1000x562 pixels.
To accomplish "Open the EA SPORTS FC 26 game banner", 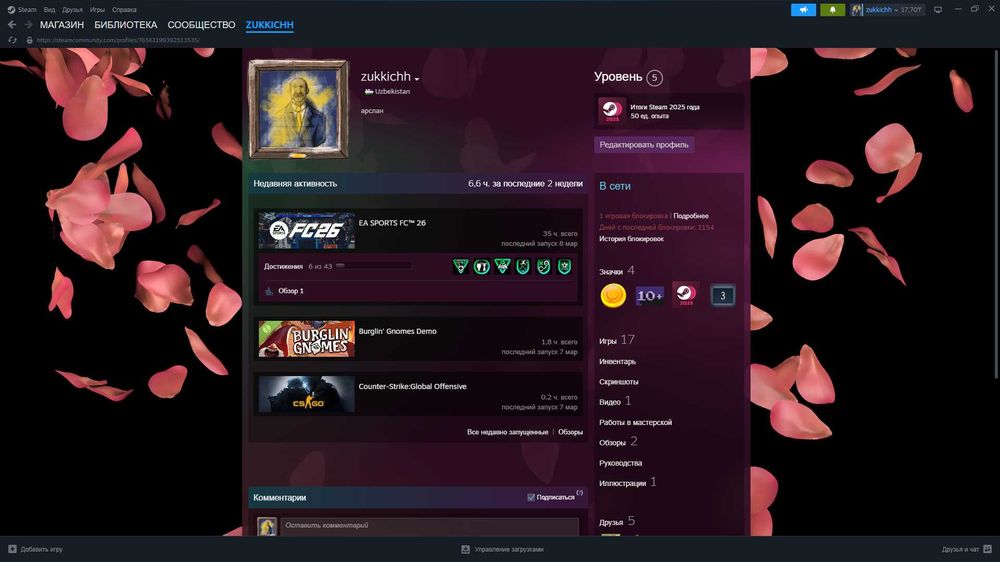I will [x=307, y=230].
